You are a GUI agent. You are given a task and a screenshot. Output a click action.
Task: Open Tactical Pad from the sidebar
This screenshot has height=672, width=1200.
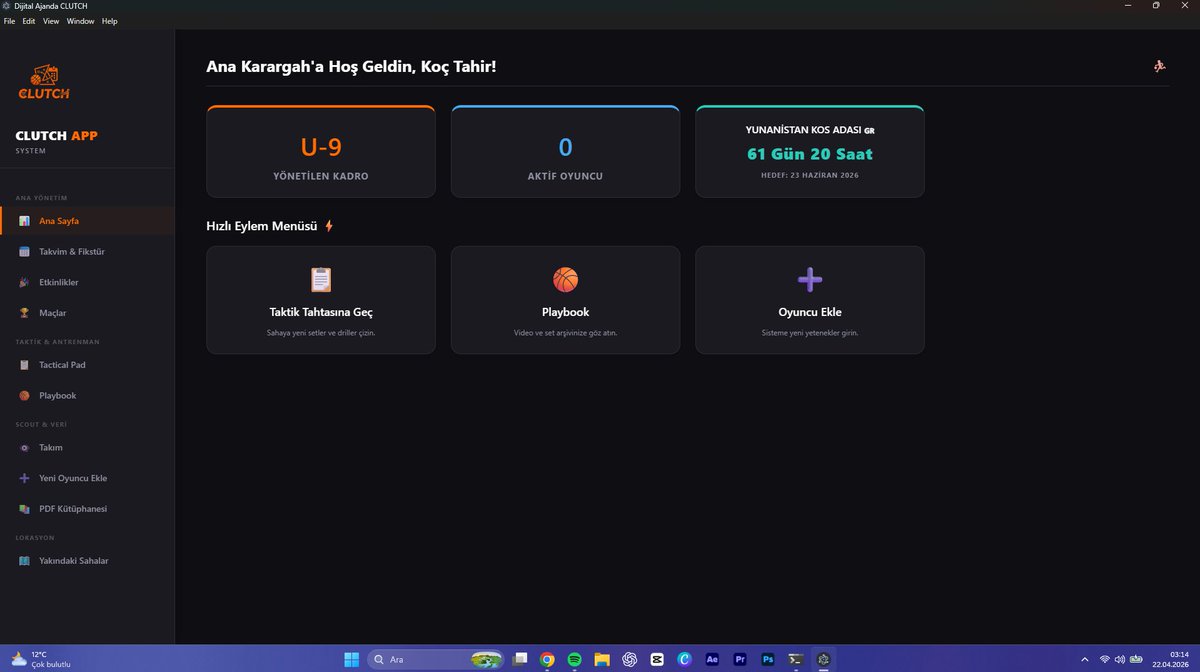24,364
